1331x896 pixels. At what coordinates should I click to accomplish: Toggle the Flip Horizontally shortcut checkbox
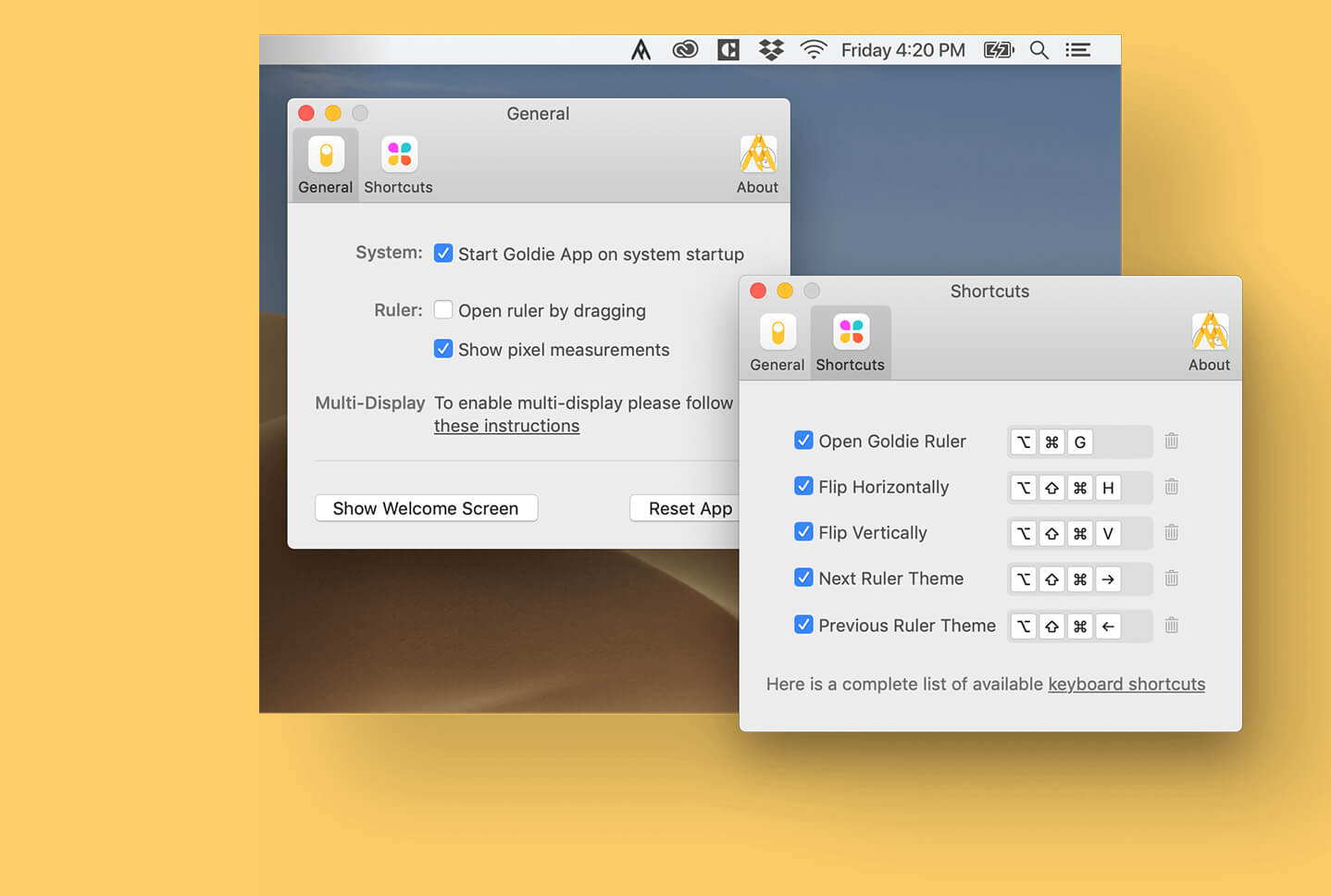(804, 486)
